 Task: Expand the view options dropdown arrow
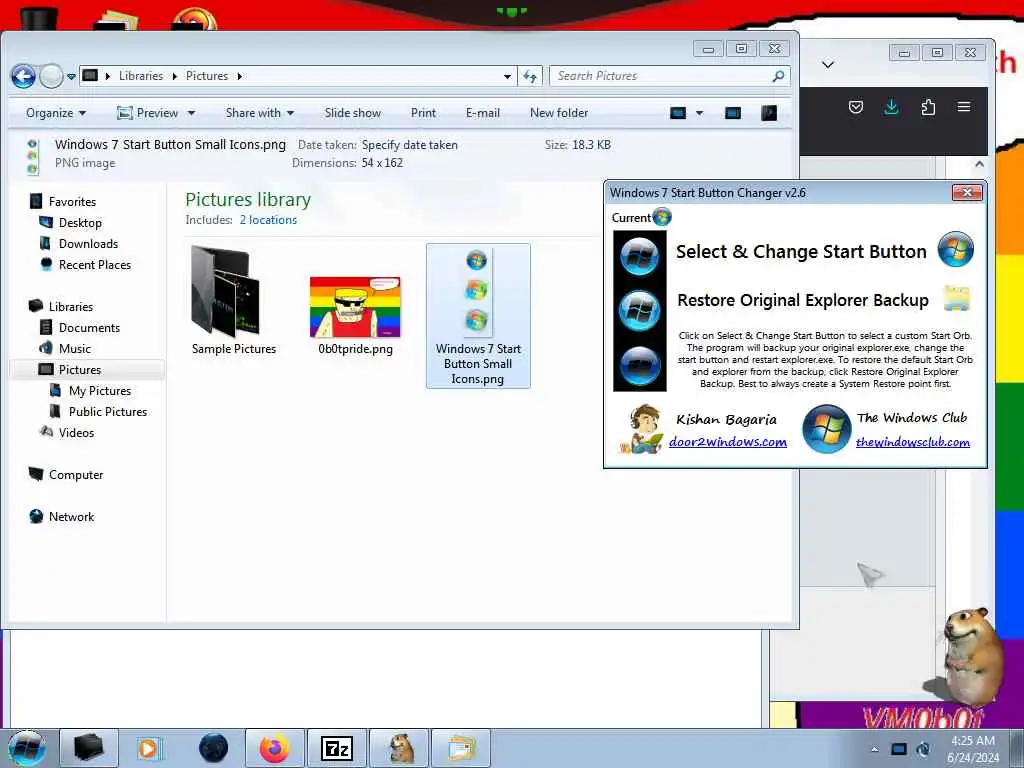coord(699,113)
